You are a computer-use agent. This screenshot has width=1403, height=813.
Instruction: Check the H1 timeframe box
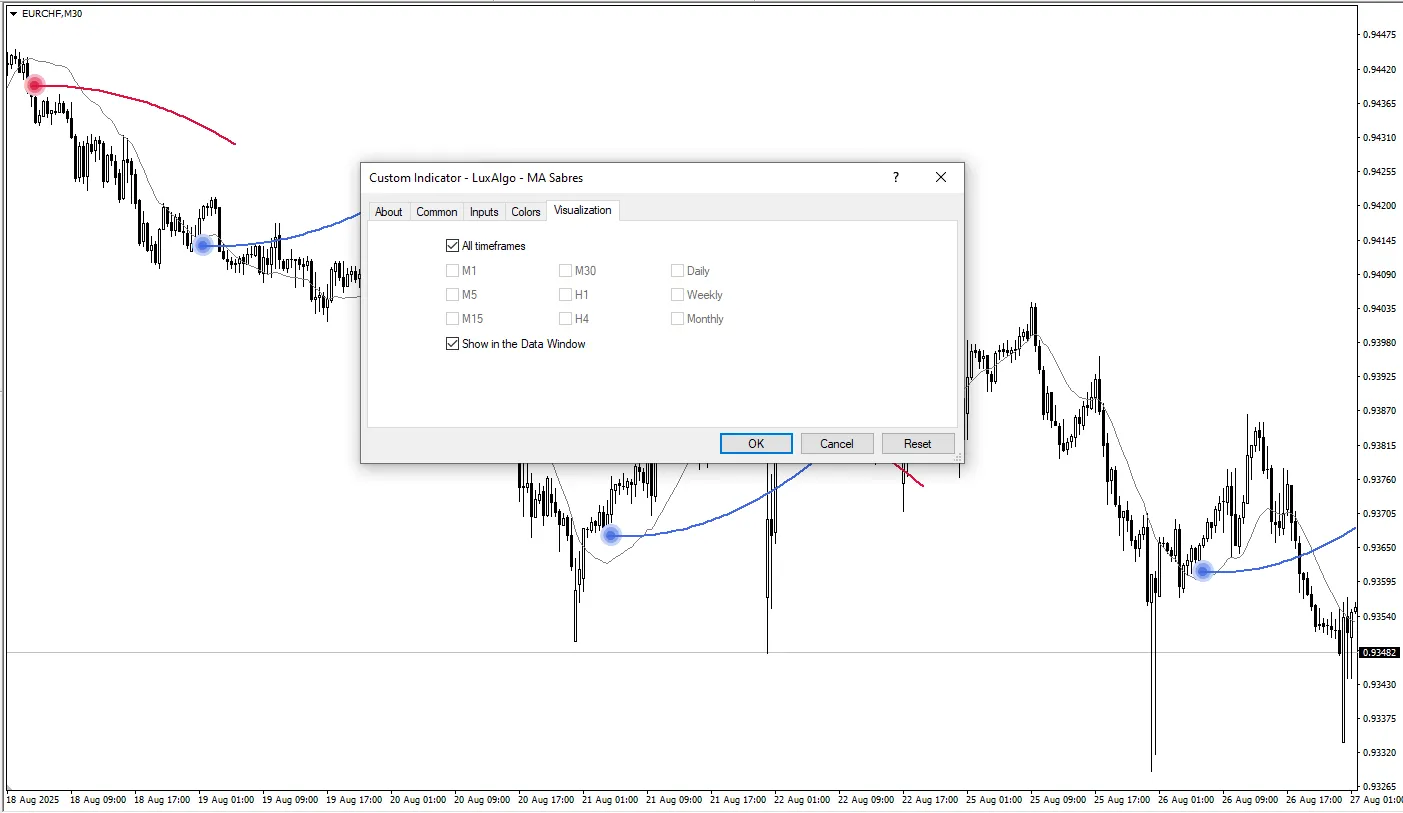(565, 295)
